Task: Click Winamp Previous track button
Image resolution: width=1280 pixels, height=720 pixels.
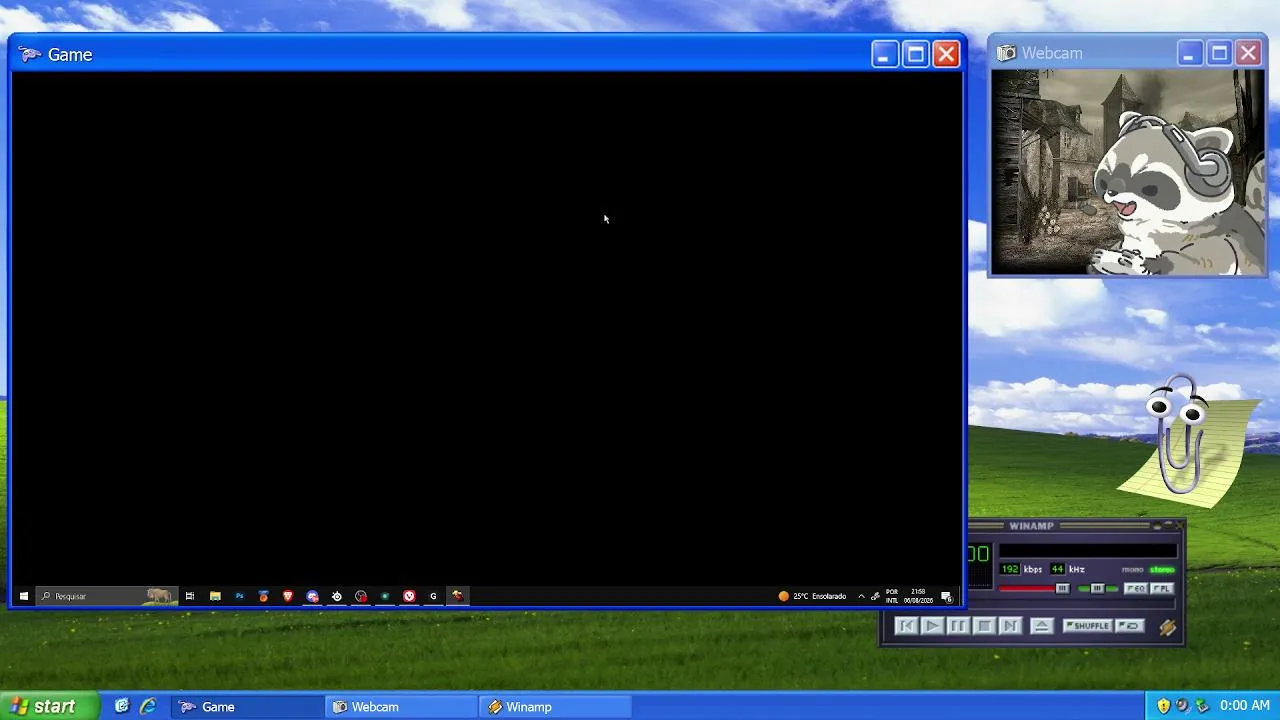Action: coord(906,626)
